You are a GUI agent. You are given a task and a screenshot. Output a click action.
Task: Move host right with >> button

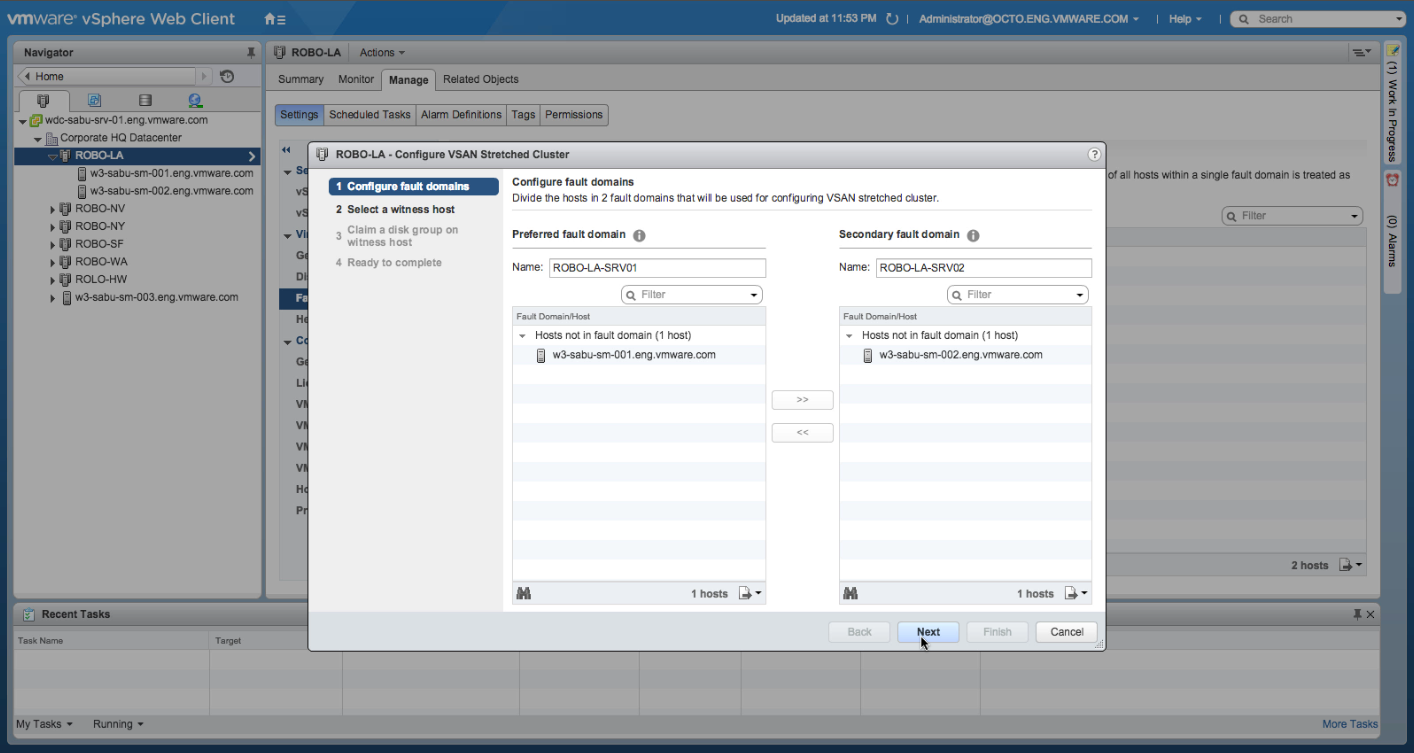click(802, 400)
